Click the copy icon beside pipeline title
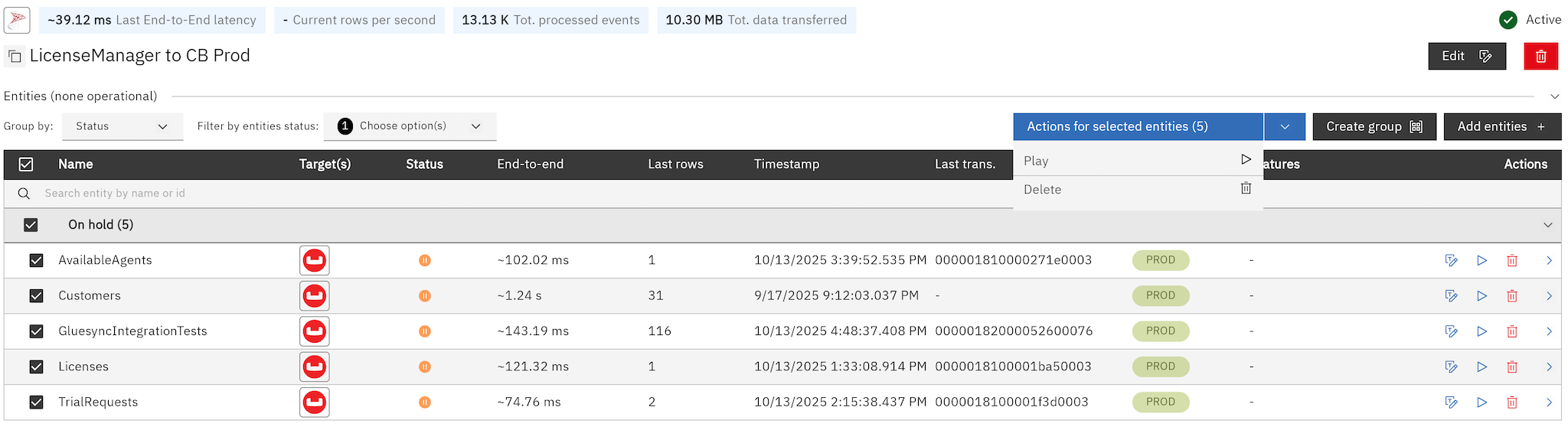The width and height of the screenshot is (1568, 430). 15,56
